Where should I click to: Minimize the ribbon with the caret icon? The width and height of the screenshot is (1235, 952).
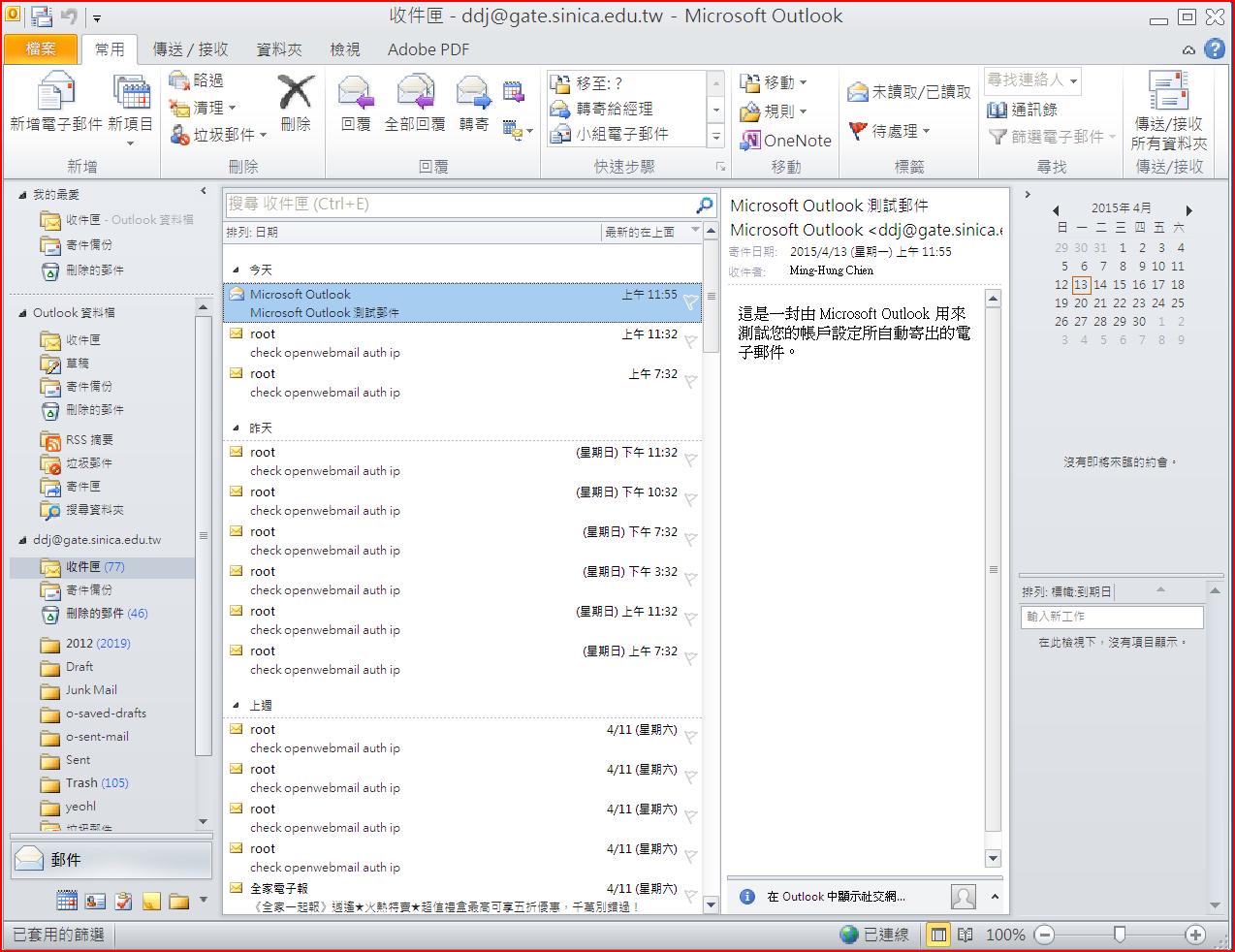tap(1188, 50)
